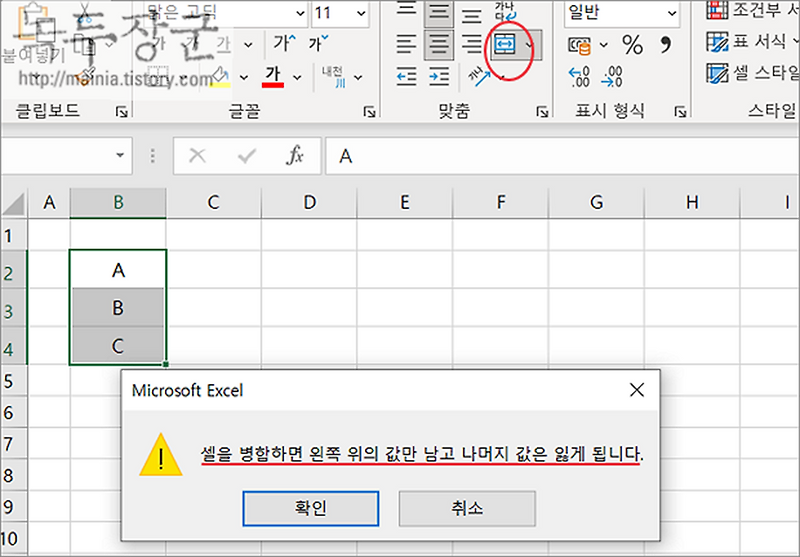
Task: Apply Percent style
Action: (633, 45)
